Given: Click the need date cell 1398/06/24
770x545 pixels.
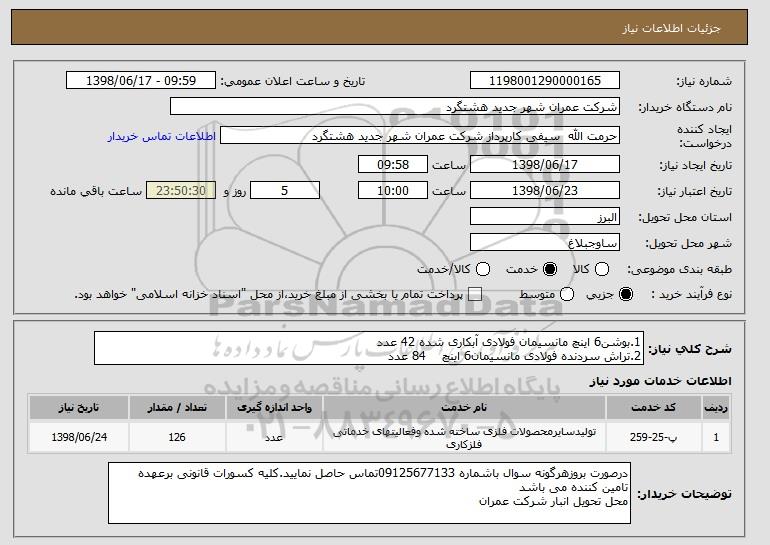Looking at the screenshot, I should 79,437.
